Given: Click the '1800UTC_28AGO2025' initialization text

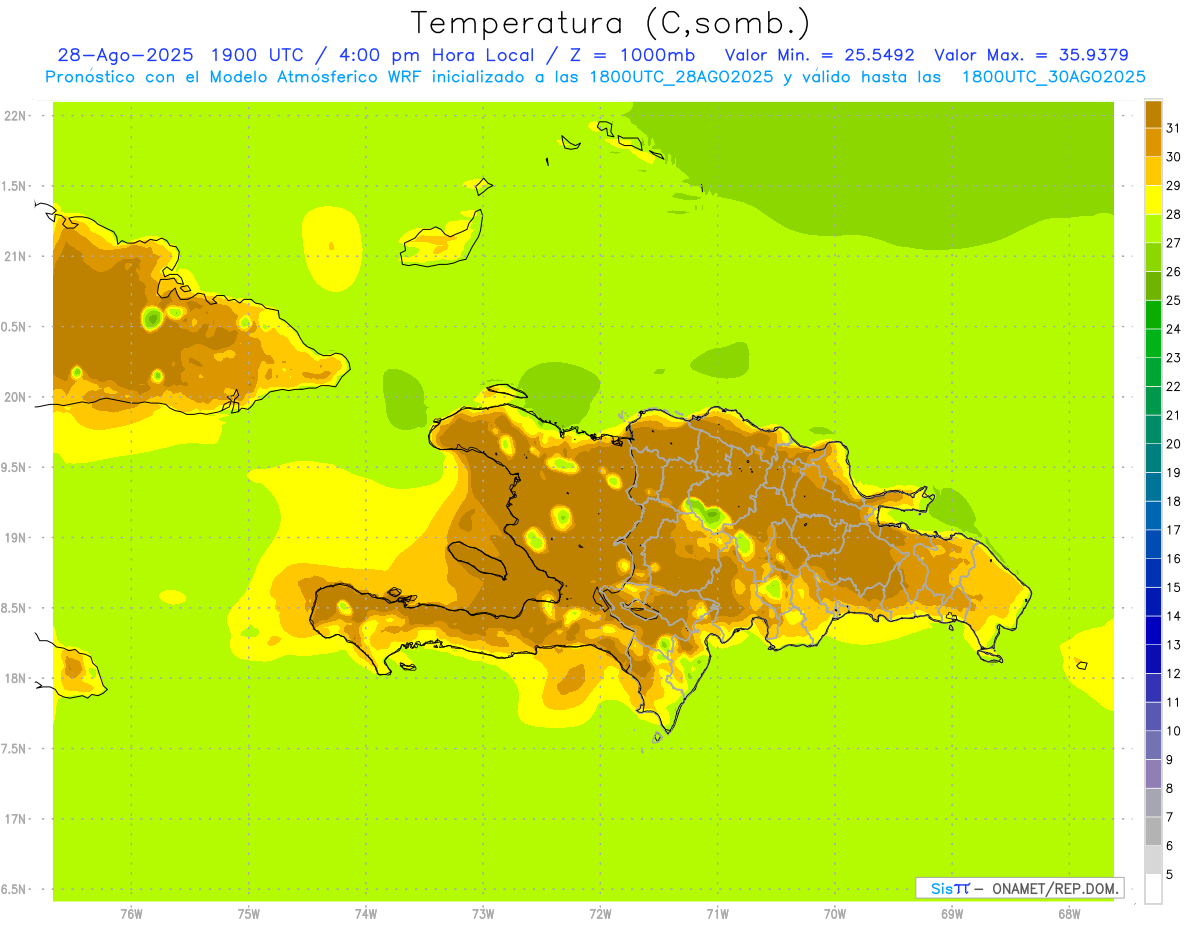Looking at the screenshot, I should point(682,77).
